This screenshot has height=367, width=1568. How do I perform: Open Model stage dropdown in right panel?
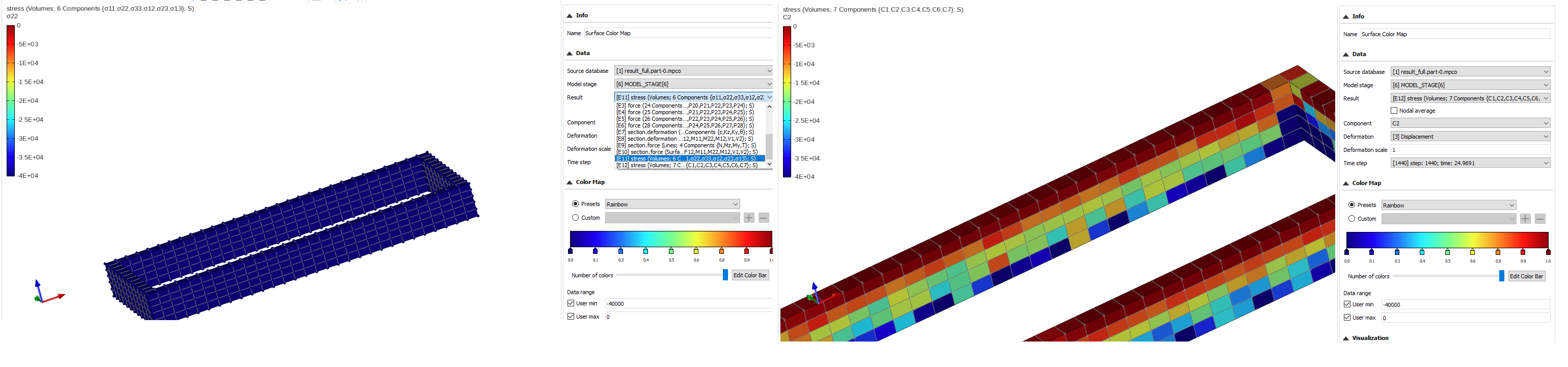pyautogui.click(x=1471, y=85)
